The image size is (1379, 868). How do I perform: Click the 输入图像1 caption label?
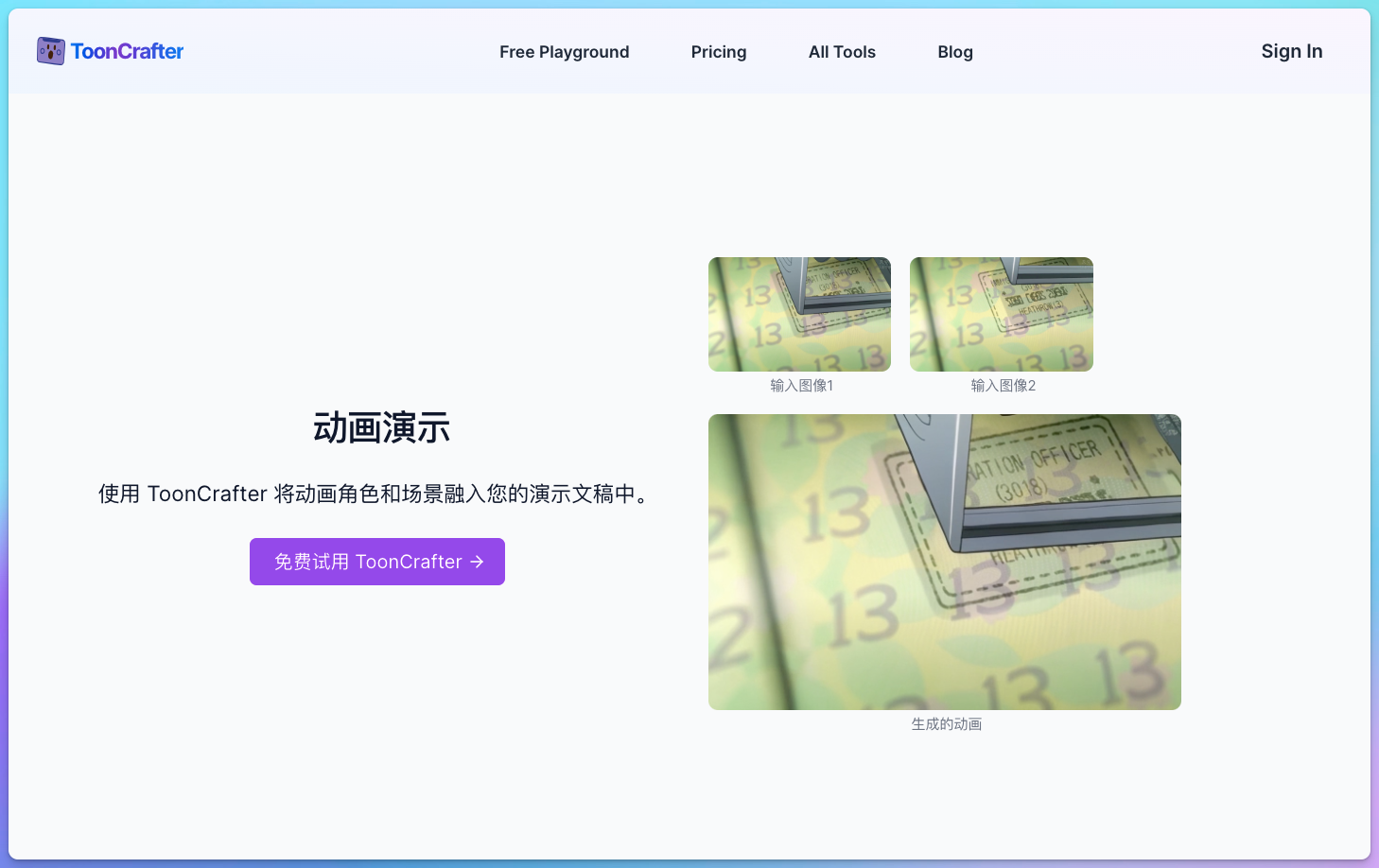click(801, 386)
